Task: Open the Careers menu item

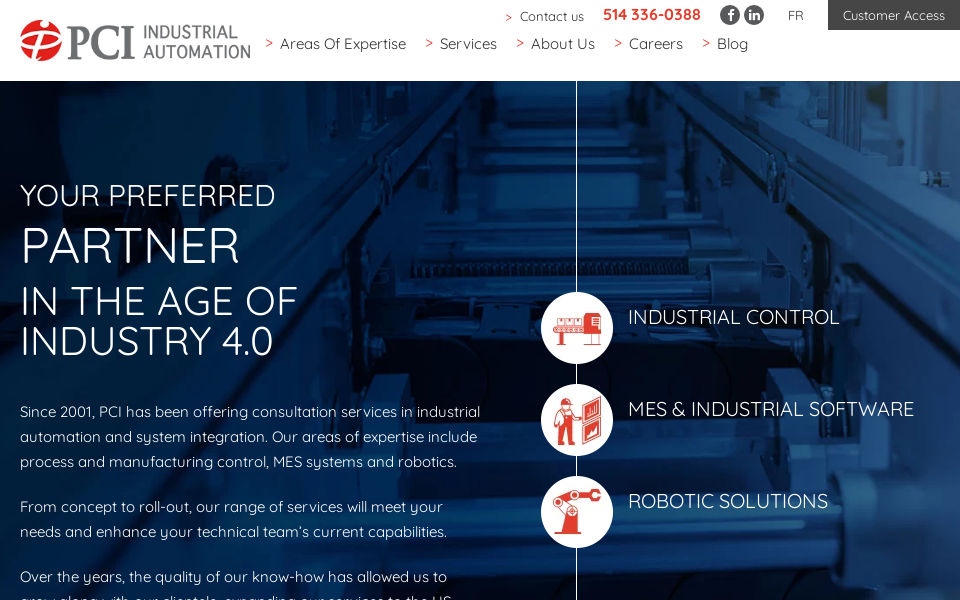Action: 655,44
